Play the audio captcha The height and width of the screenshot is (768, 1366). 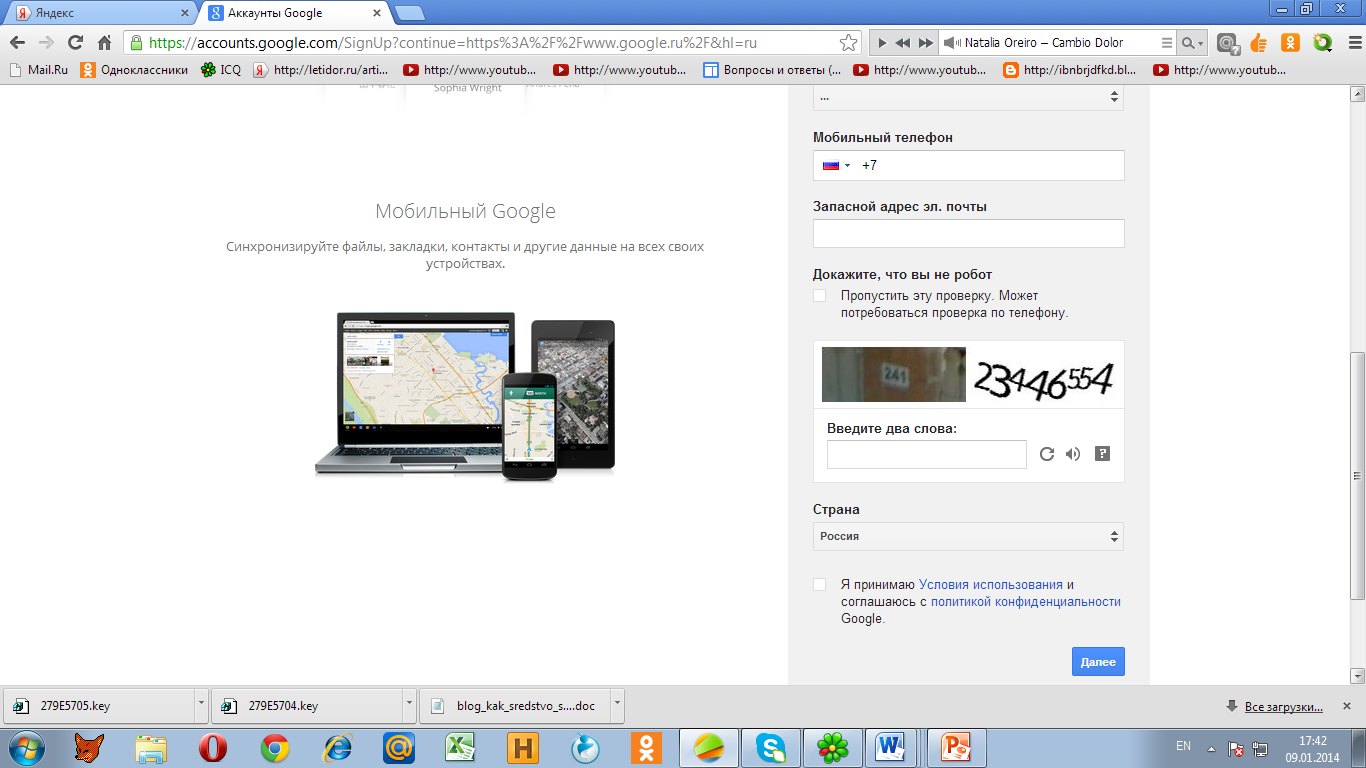1073,454
